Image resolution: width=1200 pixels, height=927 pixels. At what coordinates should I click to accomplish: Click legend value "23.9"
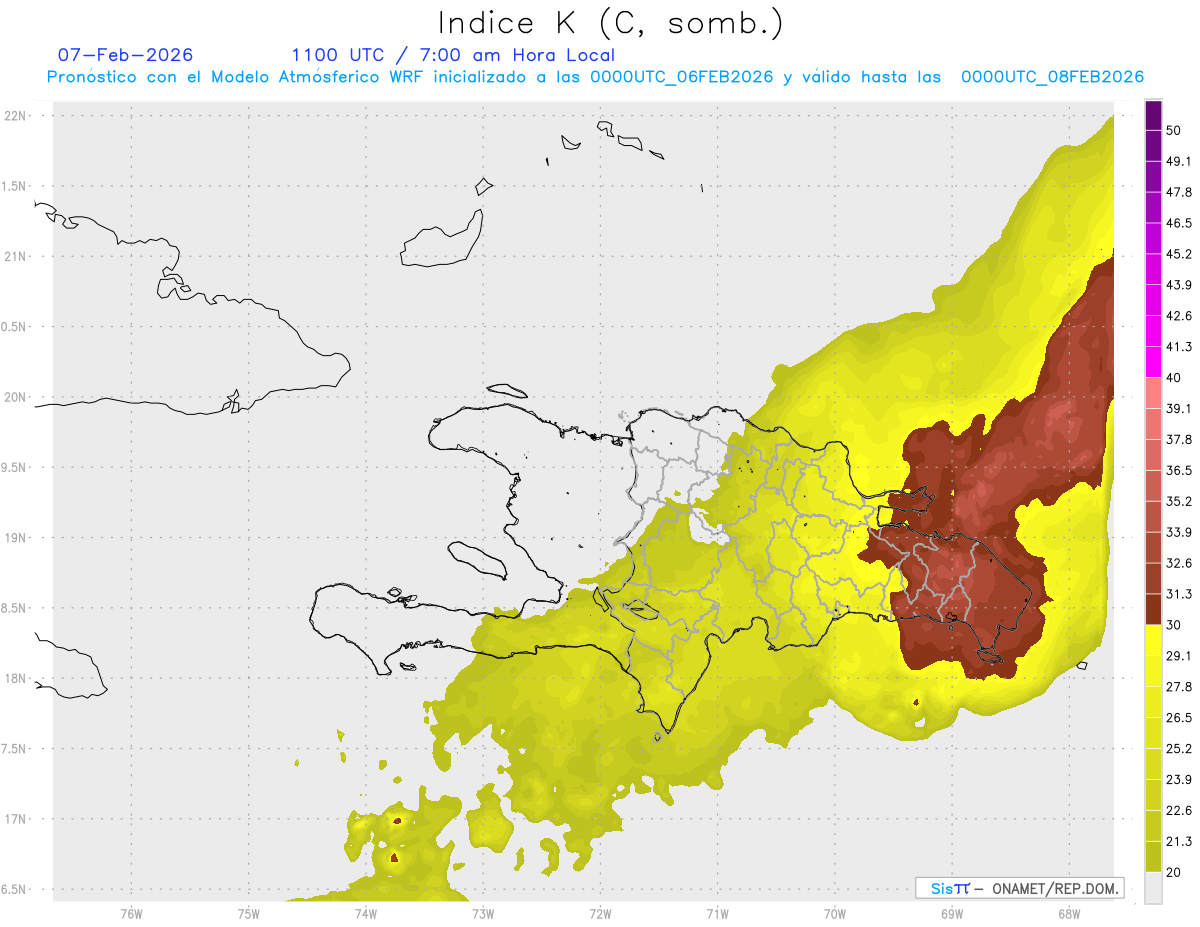1179,780
